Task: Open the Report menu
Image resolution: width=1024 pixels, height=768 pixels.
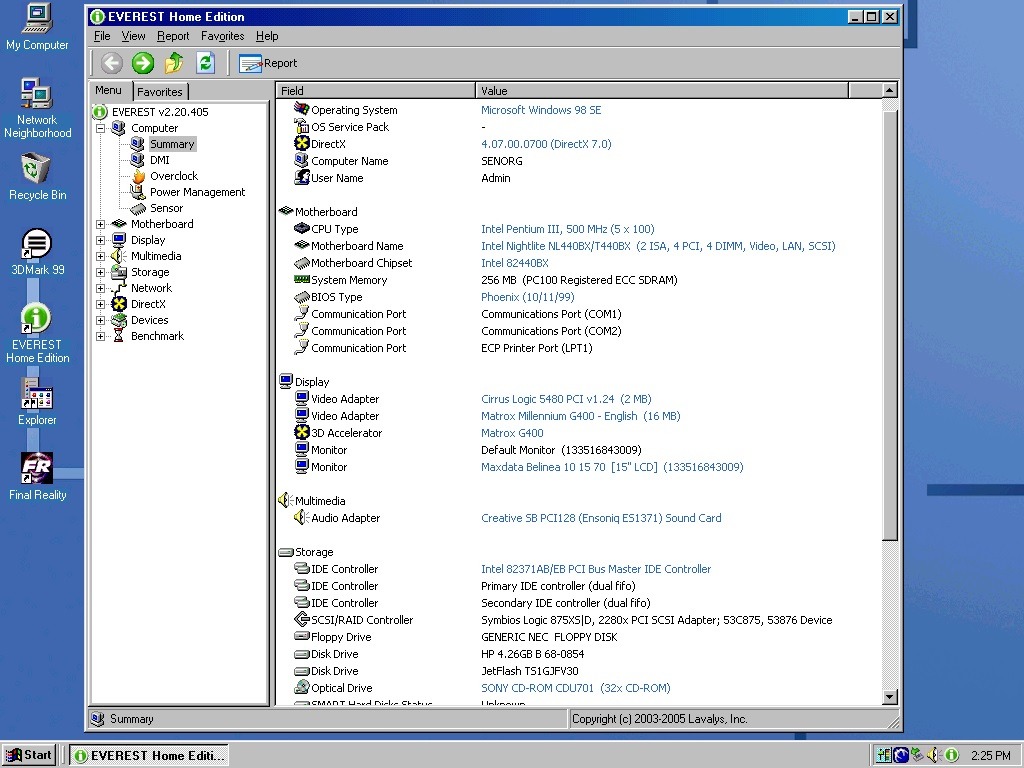Action: pos(173,36)
